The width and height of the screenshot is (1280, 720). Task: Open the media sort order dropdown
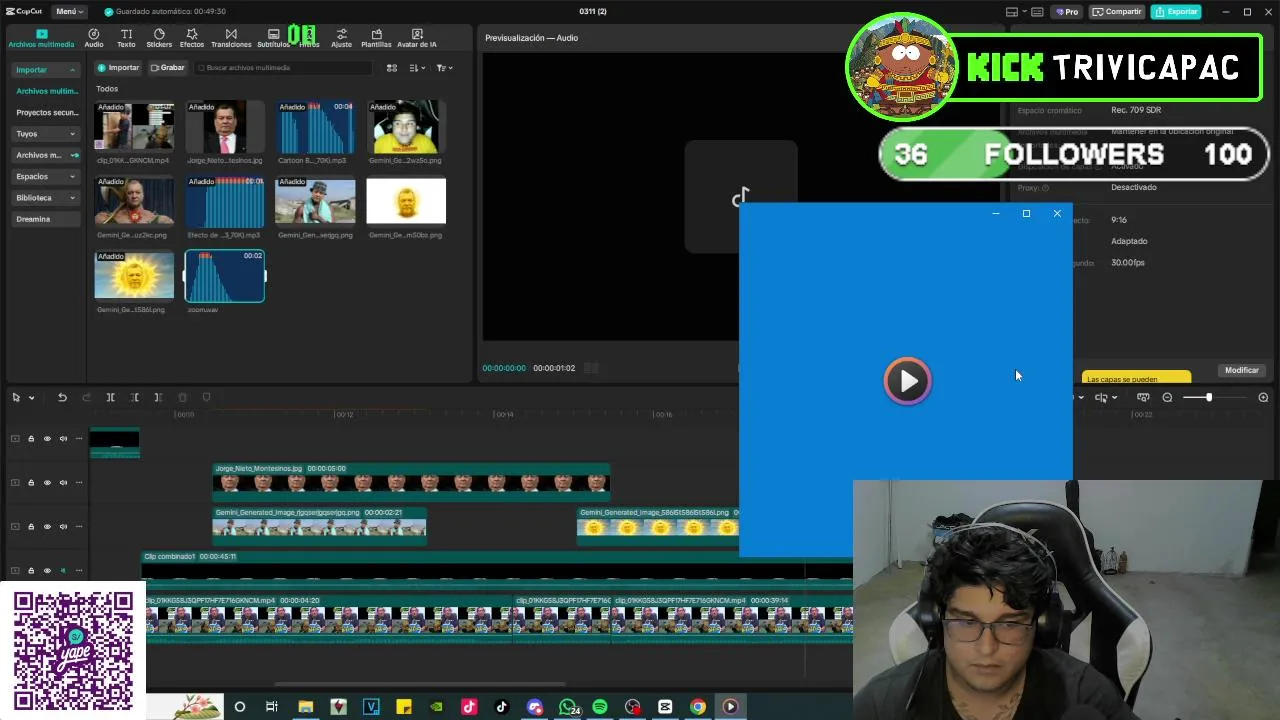coord(418,68)
